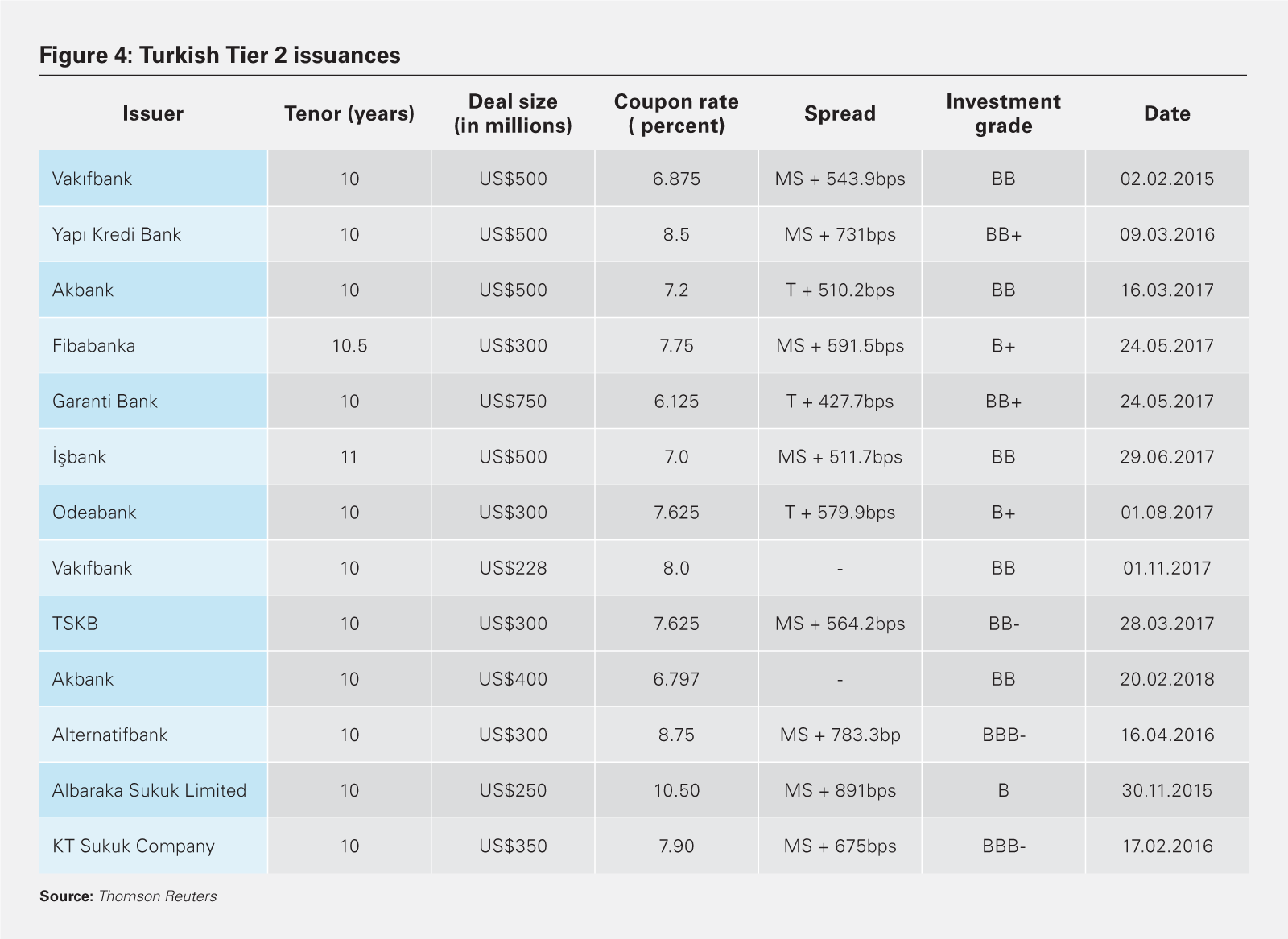This screenshot has height=939, width=1288.
Task: Click the Deal size column header
Action: point(513,113)
